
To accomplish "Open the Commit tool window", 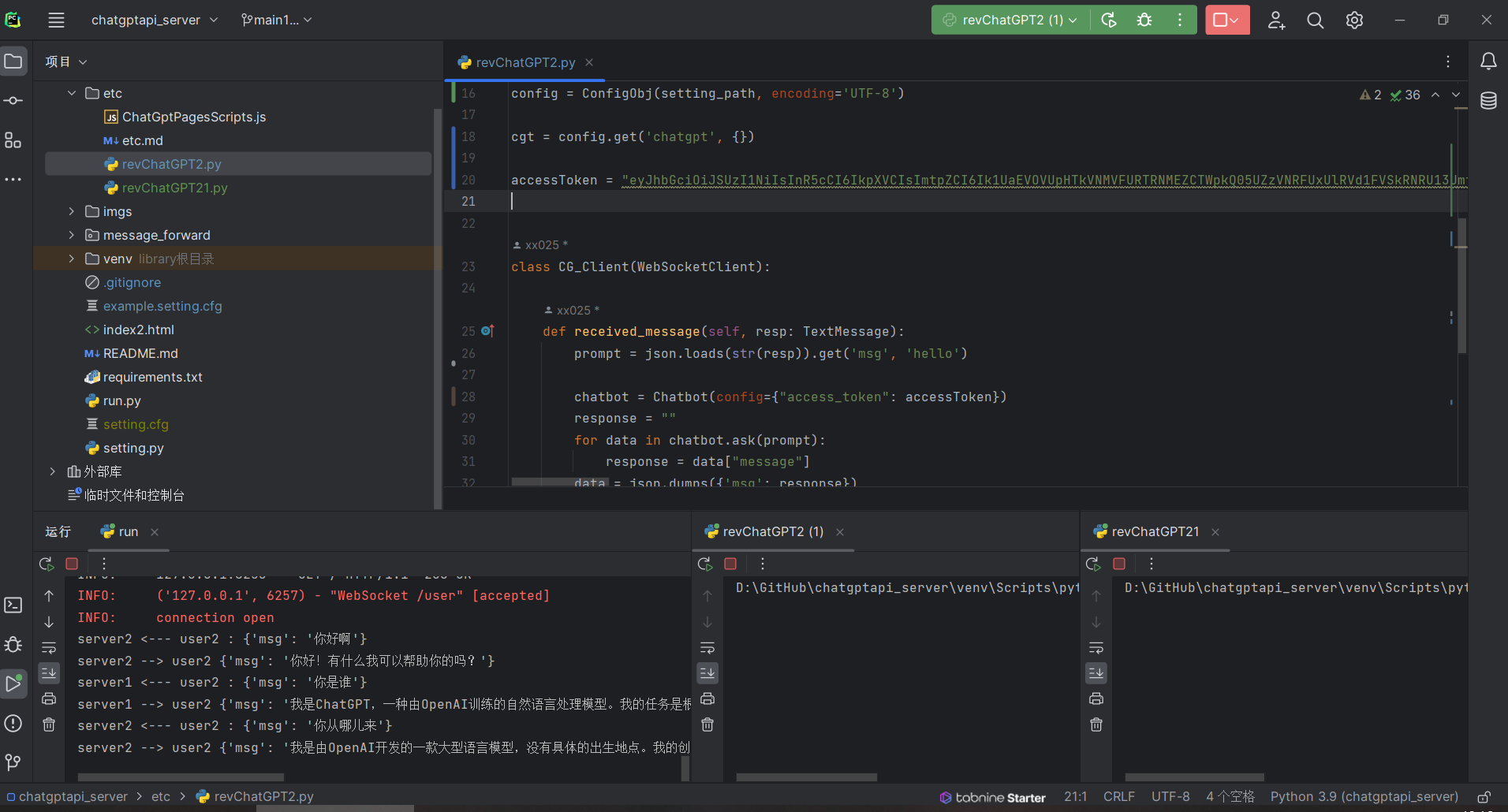I will (x=13, y=101).
